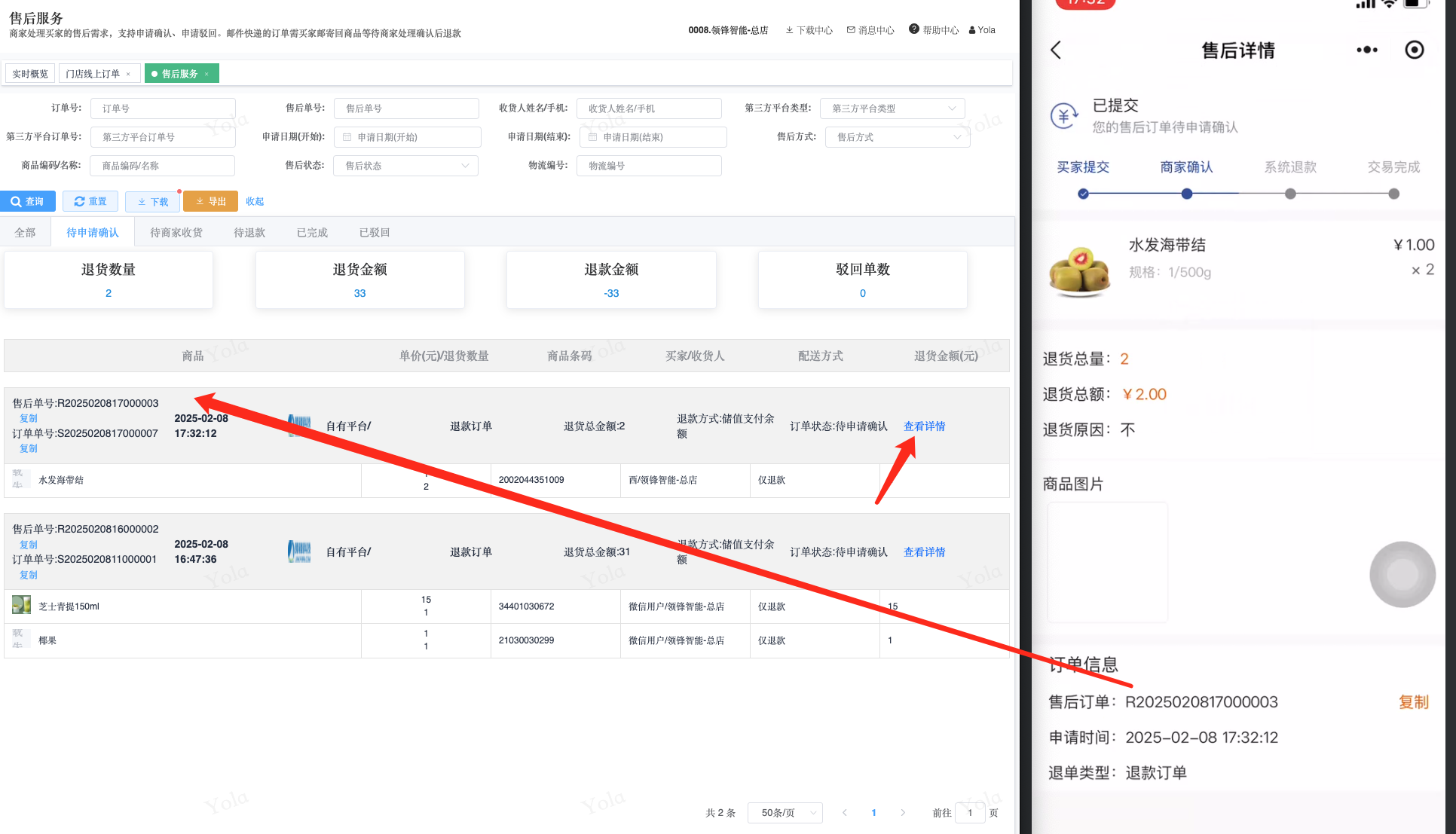
Task: Click 查看详情 for order R2025020817000003
Action: click(x=924, y=426)
